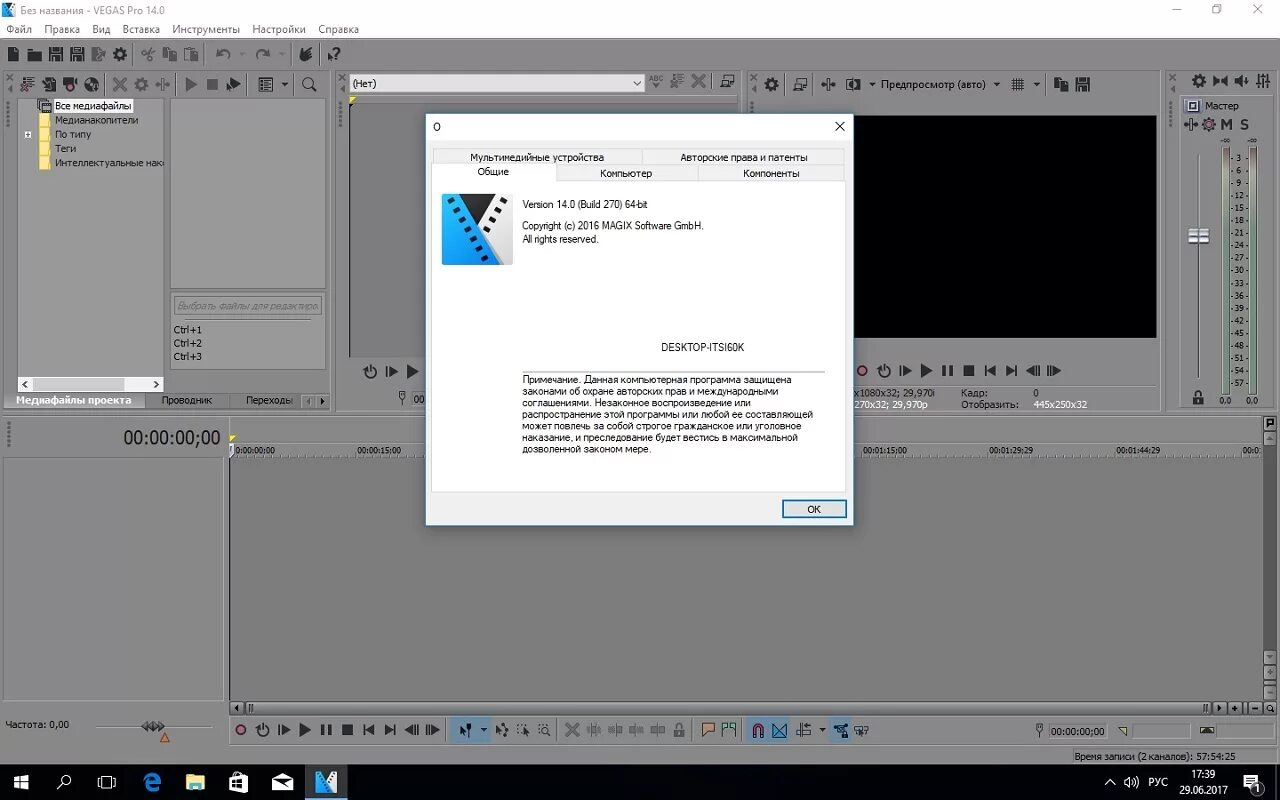
Task: Open Microsoft Edge from the Windows taskbar
Action: tap(152, 781)
